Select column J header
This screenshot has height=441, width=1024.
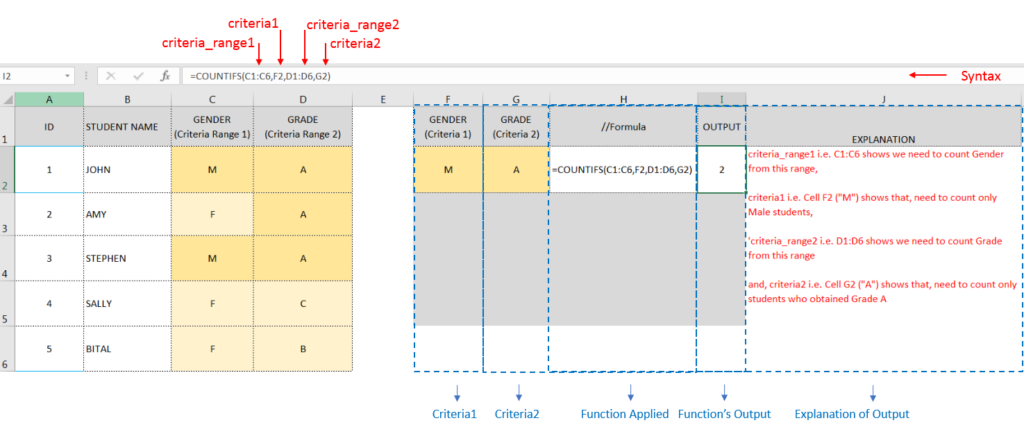point(884,99)
